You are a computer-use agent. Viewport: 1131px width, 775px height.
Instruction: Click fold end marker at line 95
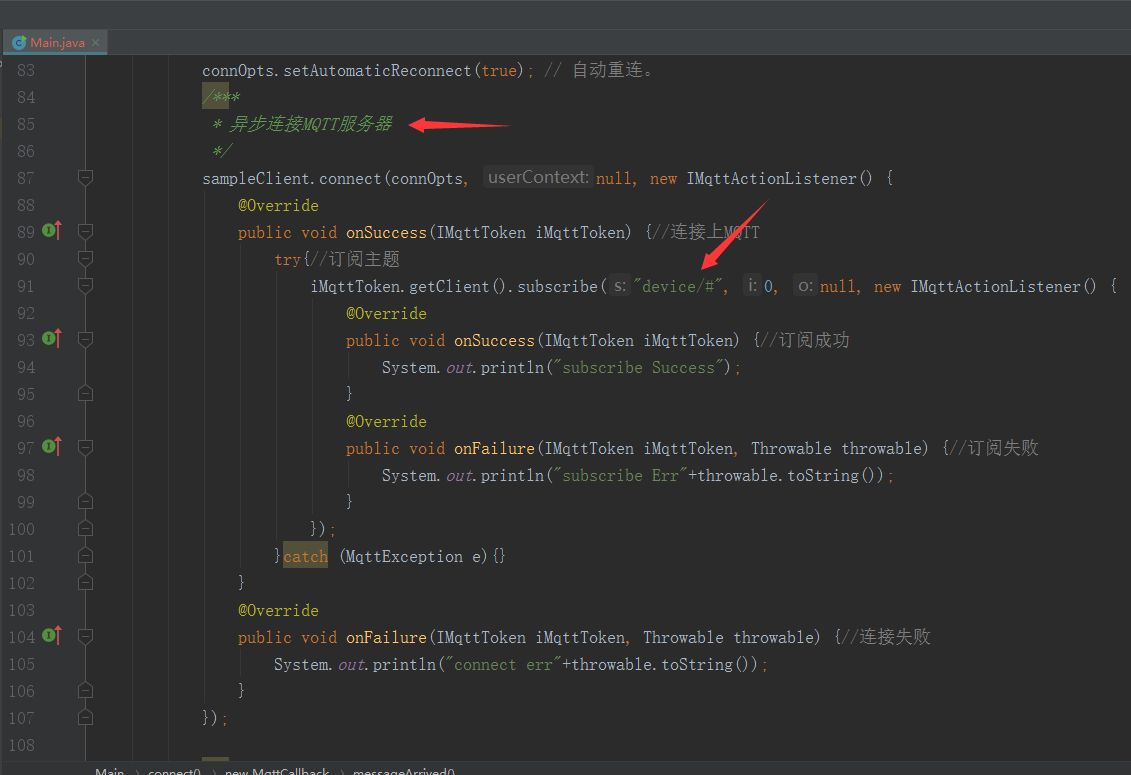tap(85, 393)
